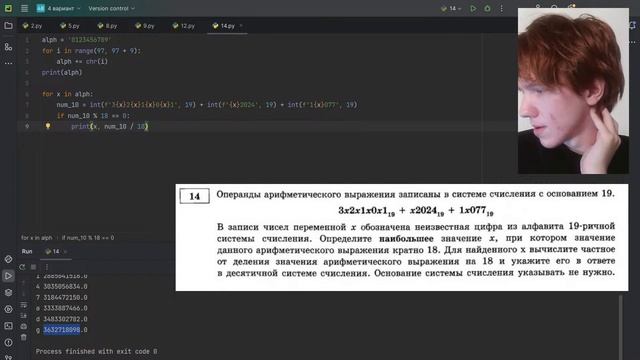Click the highlighted value in the 'g' output line
The height and width of the screenshot is (360, 640).
pos(62,329)
